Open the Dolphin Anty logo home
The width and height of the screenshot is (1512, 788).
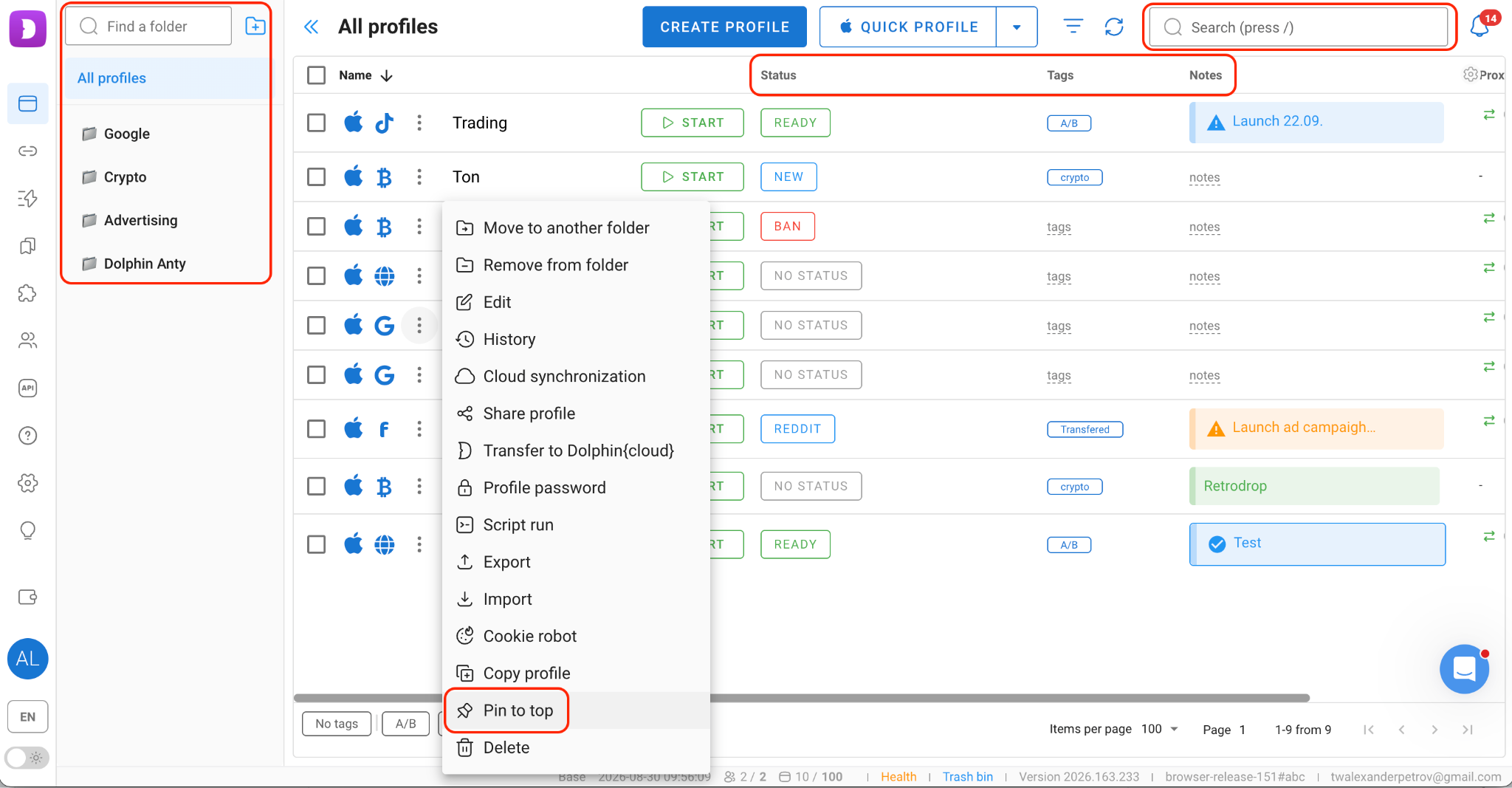point(28,28)
